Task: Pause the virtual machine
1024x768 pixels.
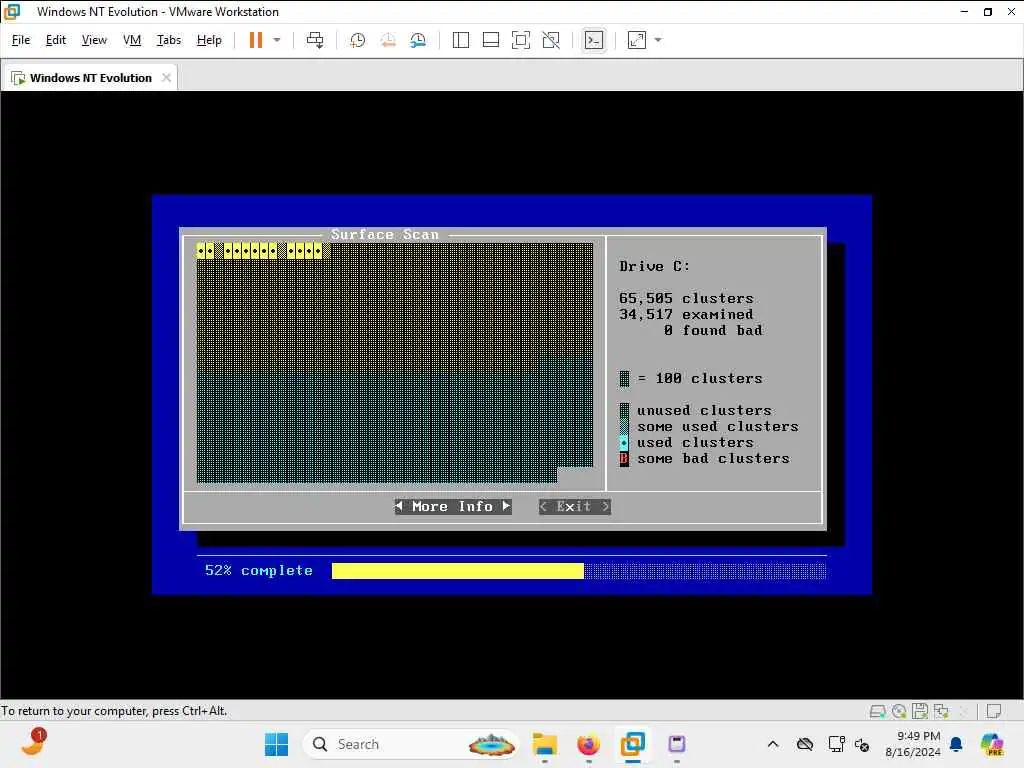Action: (255, 40)
